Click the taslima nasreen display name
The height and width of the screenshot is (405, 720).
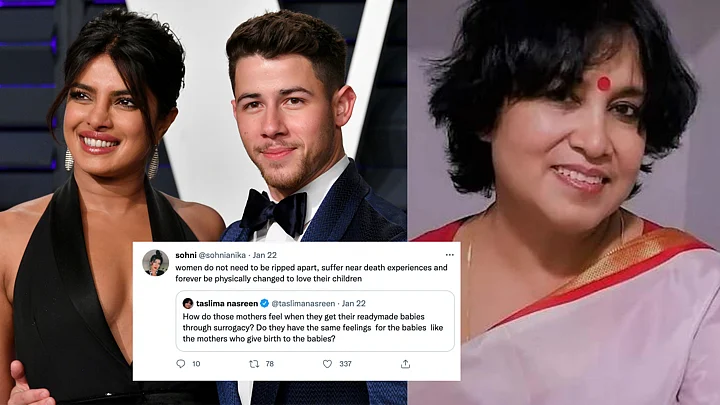click(227, 303)
